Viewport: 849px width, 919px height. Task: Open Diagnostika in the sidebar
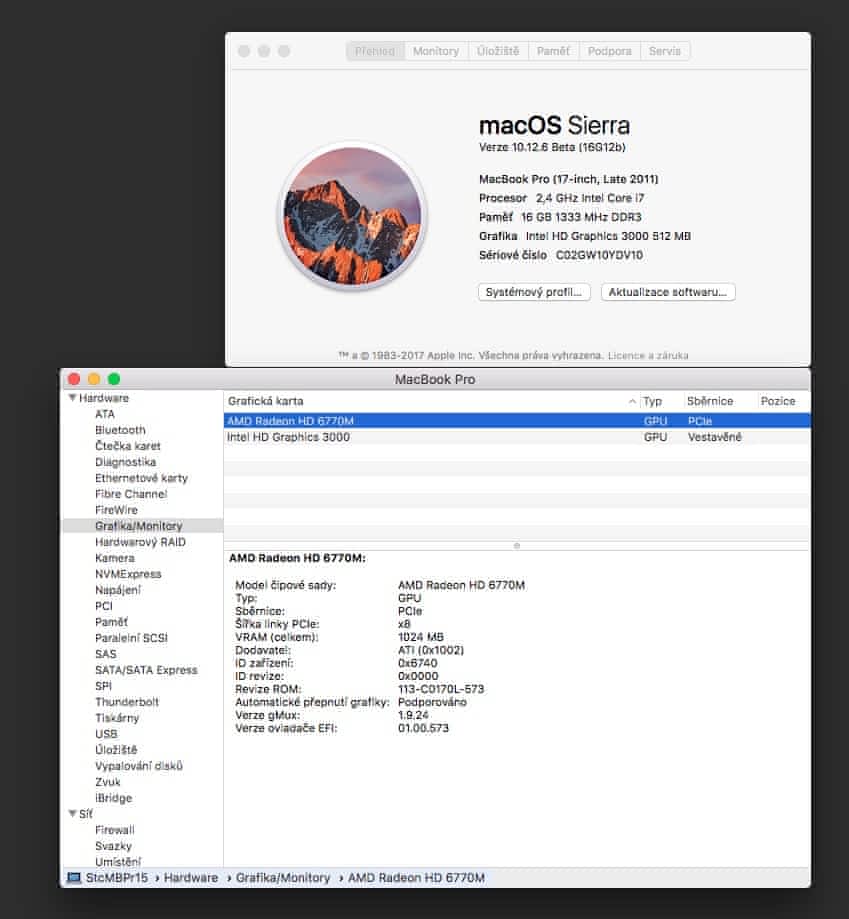pos(125,462)
